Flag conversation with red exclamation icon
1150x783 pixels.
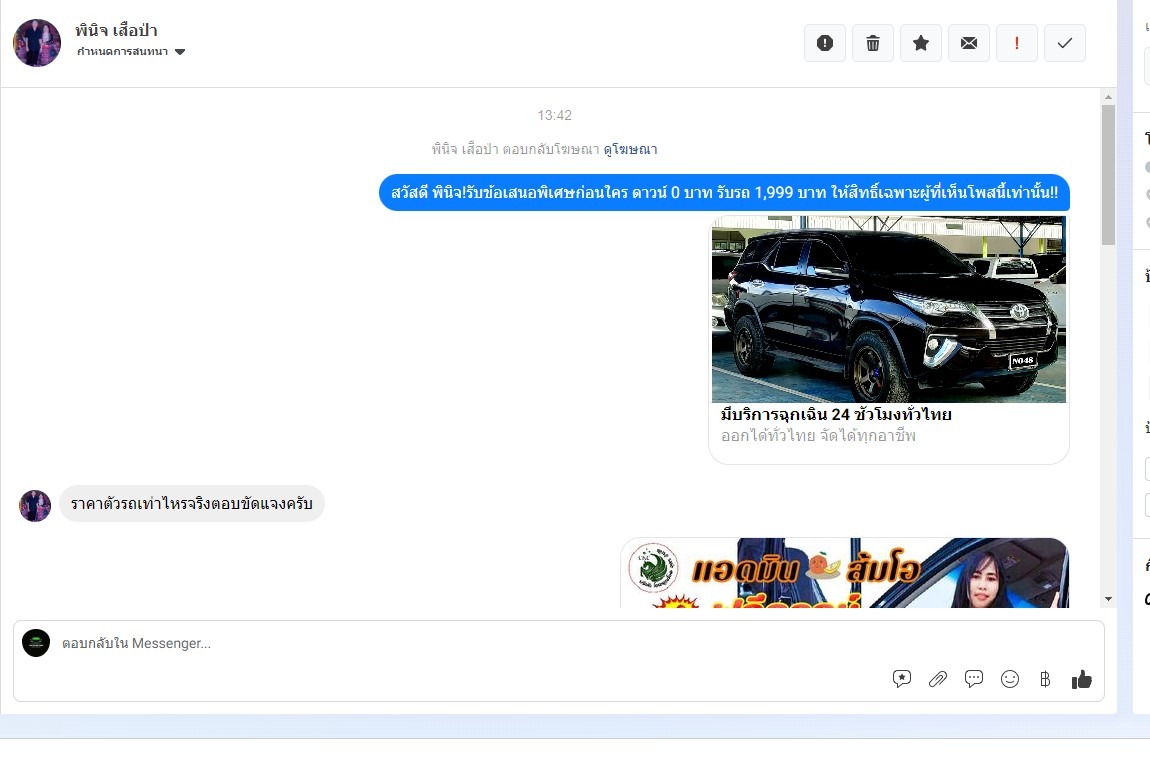click(x=1017, y=43)
